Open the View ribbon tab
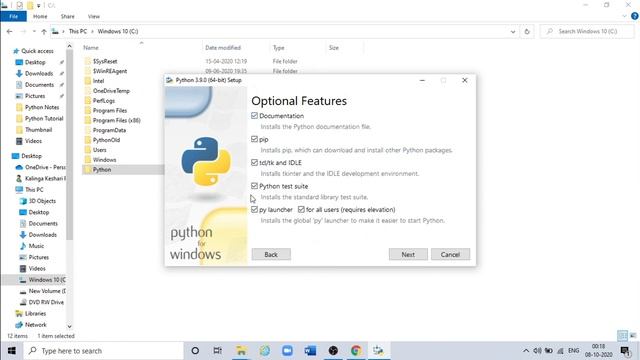 click(93, 16)
